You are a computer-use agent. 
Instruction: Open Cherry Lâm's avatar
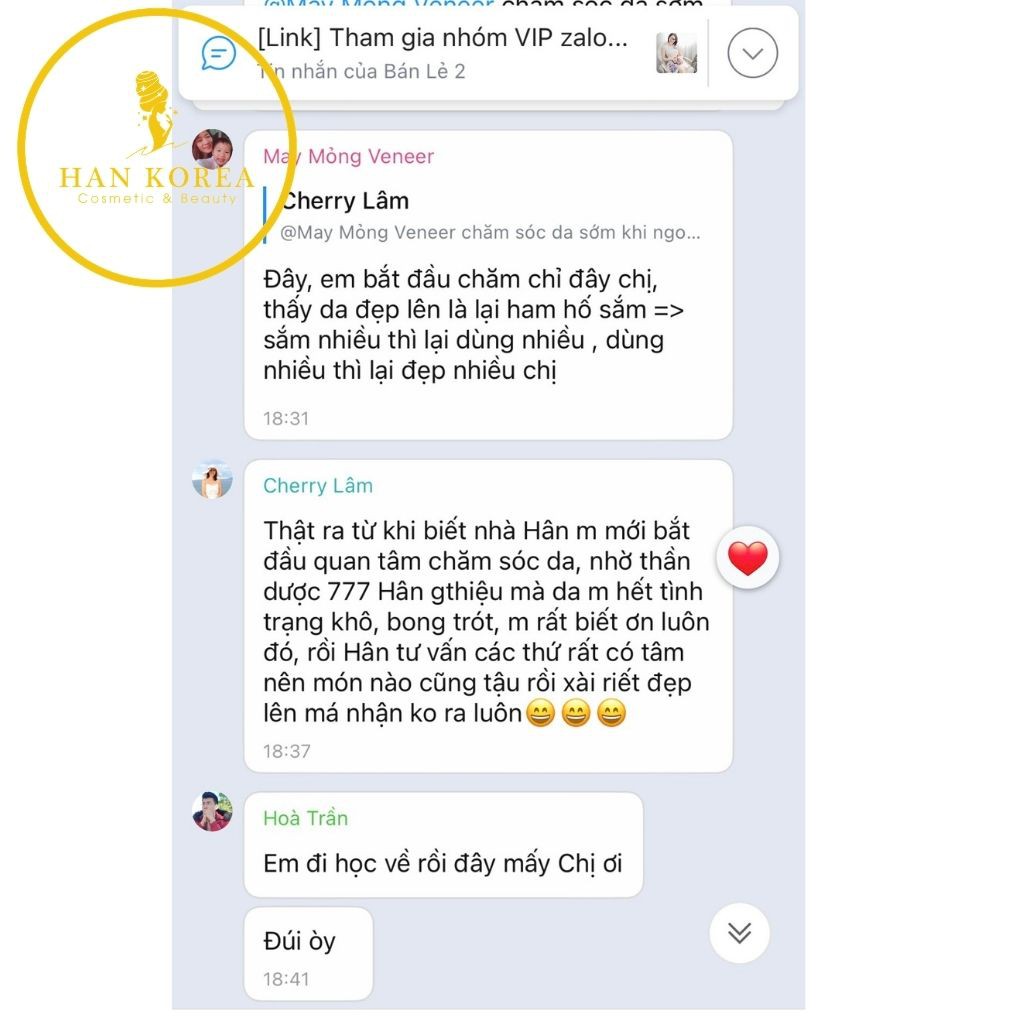(212, 479)
